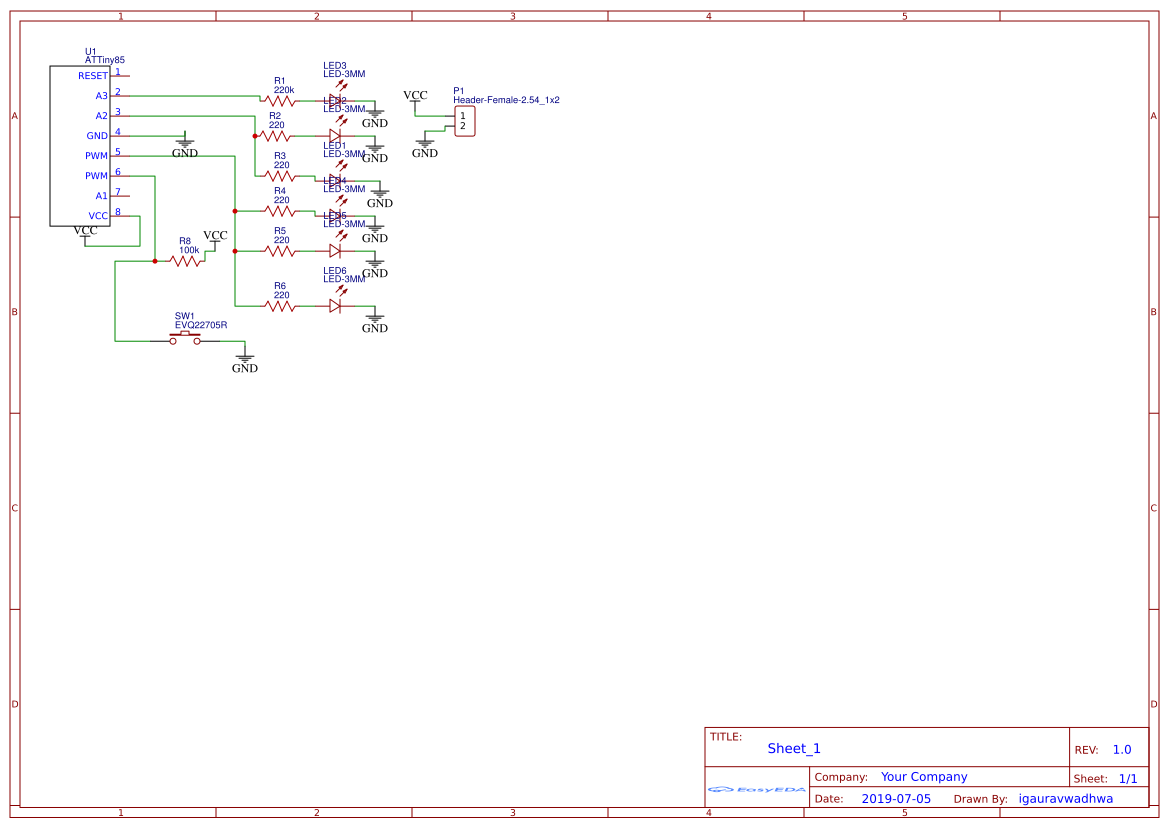1169x828 pixels.
Task: Select the date 2019-07-05 field
Action: [896, 799]
